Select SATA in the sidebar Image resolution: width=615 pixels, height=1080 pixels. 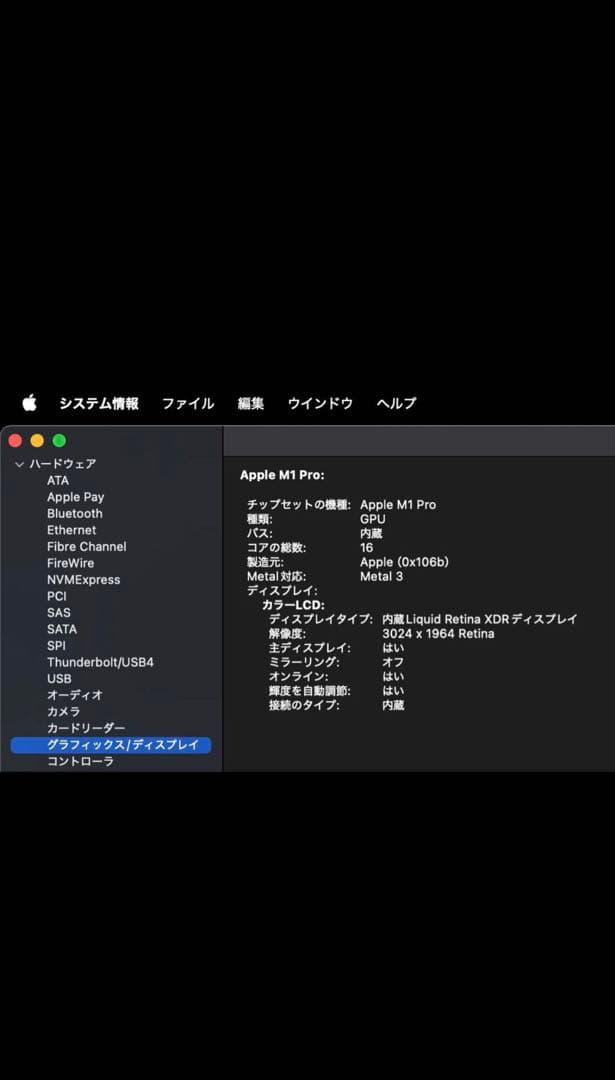point(62,630)
